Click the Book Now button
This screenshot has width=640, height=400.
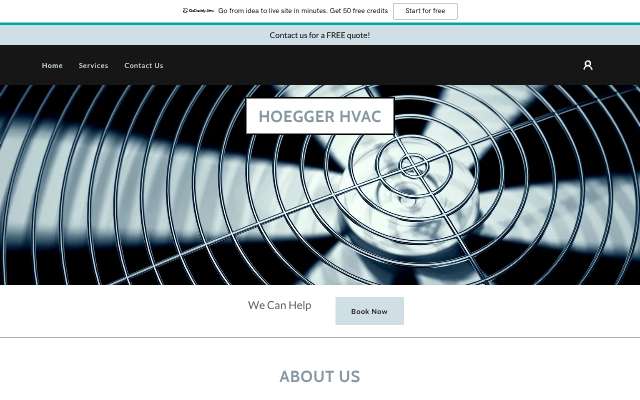coord(369,311)
